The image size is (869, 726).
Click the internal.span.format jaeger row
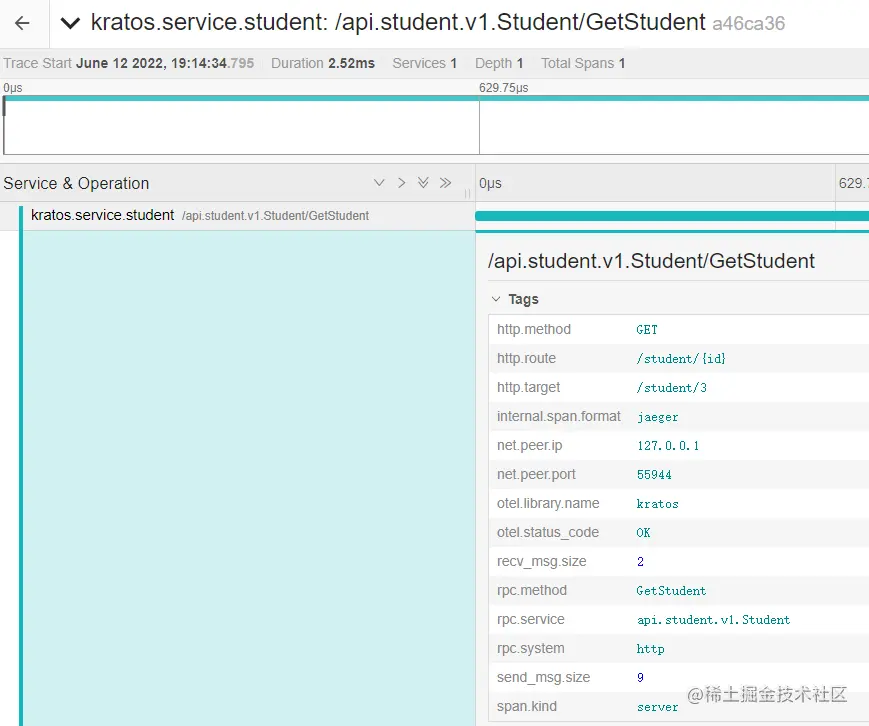(679, 417)
